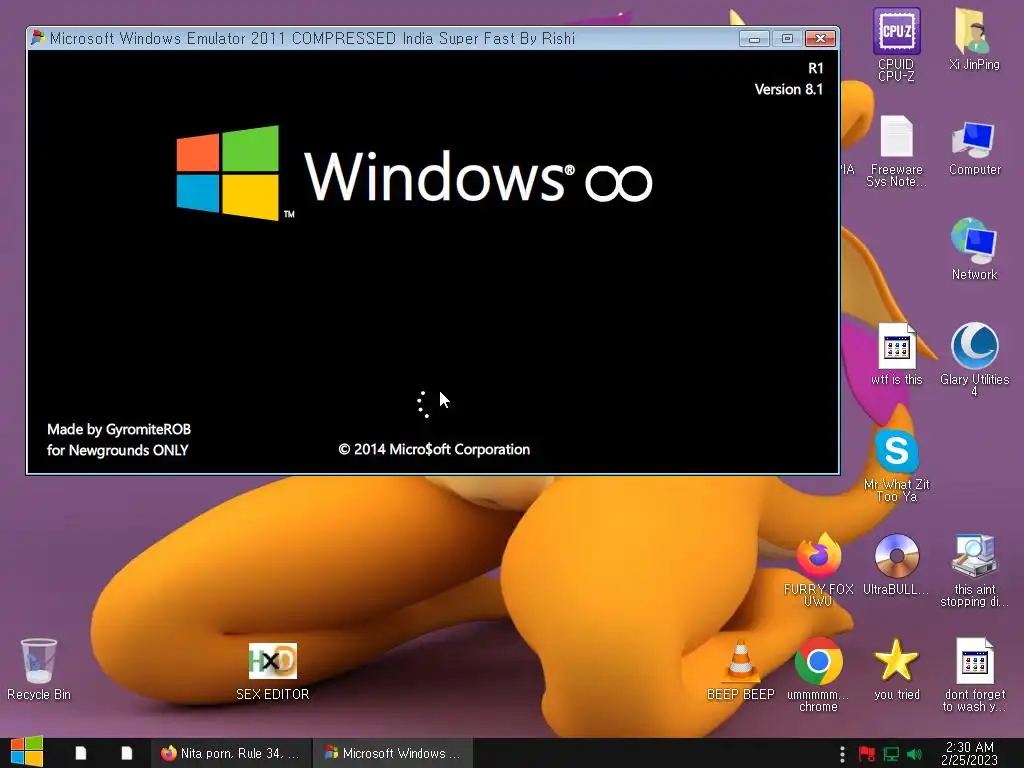Select 'dont forget to wash y...' file icon
Viewport: 1024px width, 768px height.
(x=974, y=675)
